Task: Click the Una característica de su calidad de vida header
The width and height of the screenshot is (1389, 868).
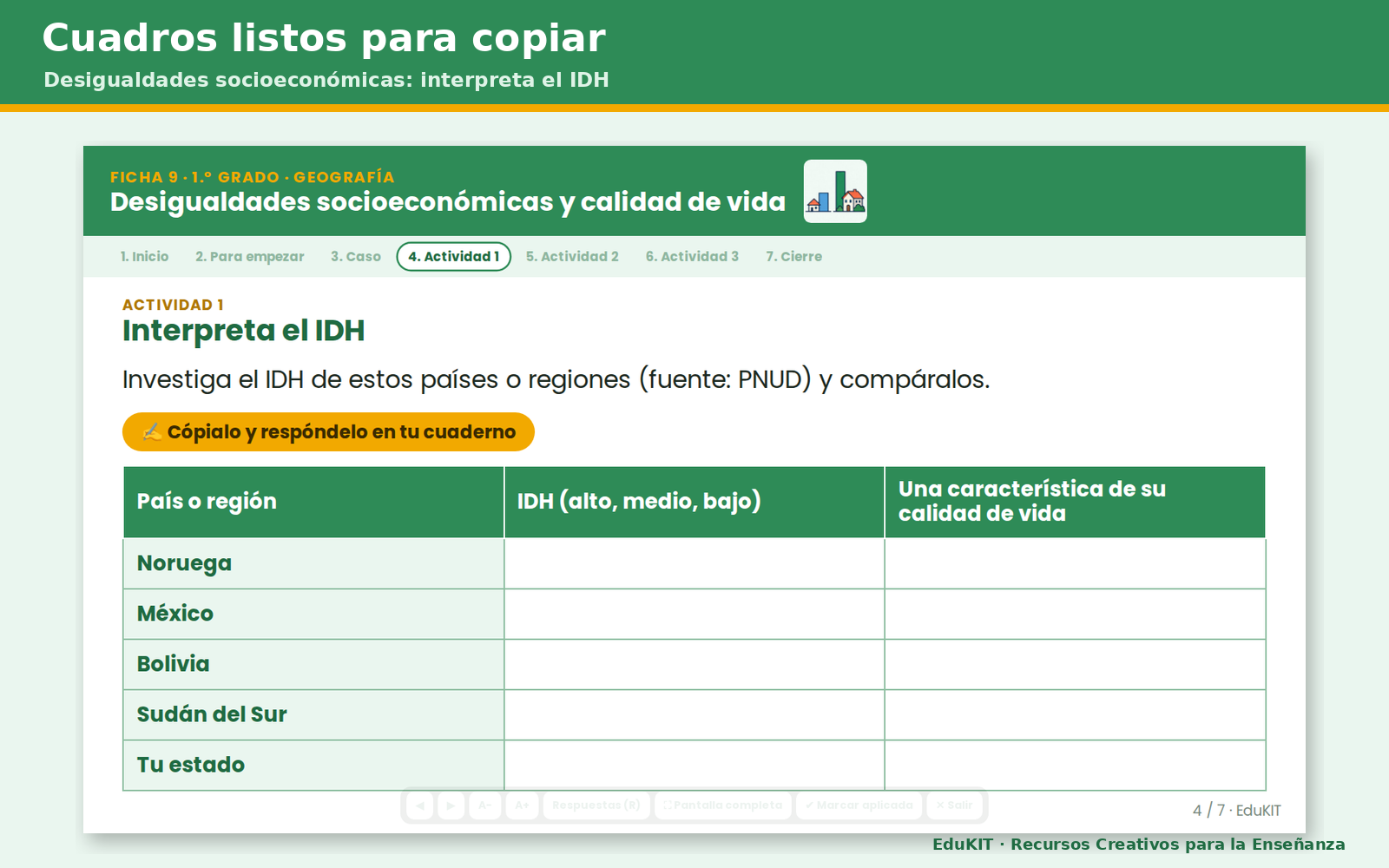Action: [1075, 503]
